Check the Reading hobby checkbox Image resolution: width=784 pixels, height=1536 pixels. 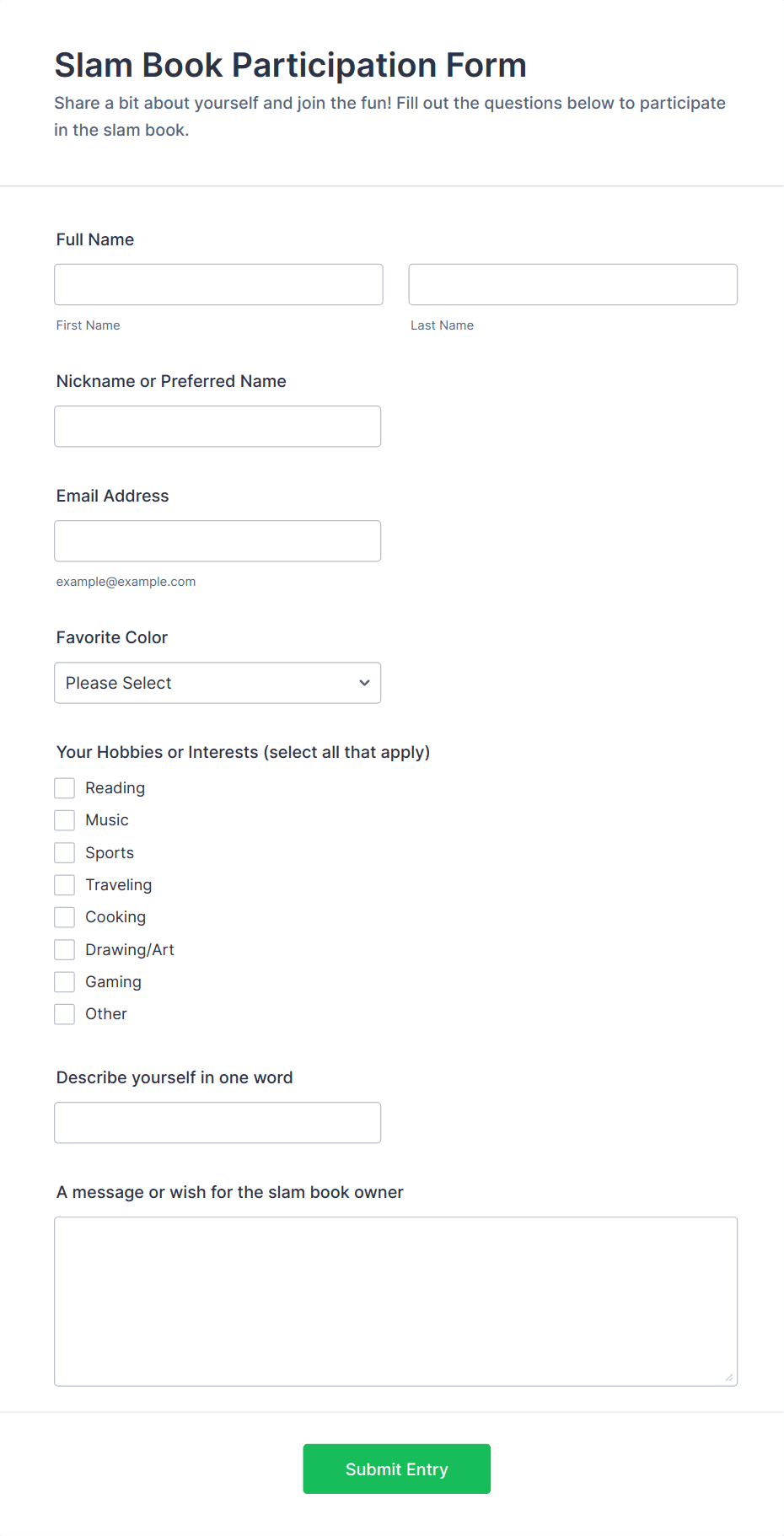click(65, 788)
